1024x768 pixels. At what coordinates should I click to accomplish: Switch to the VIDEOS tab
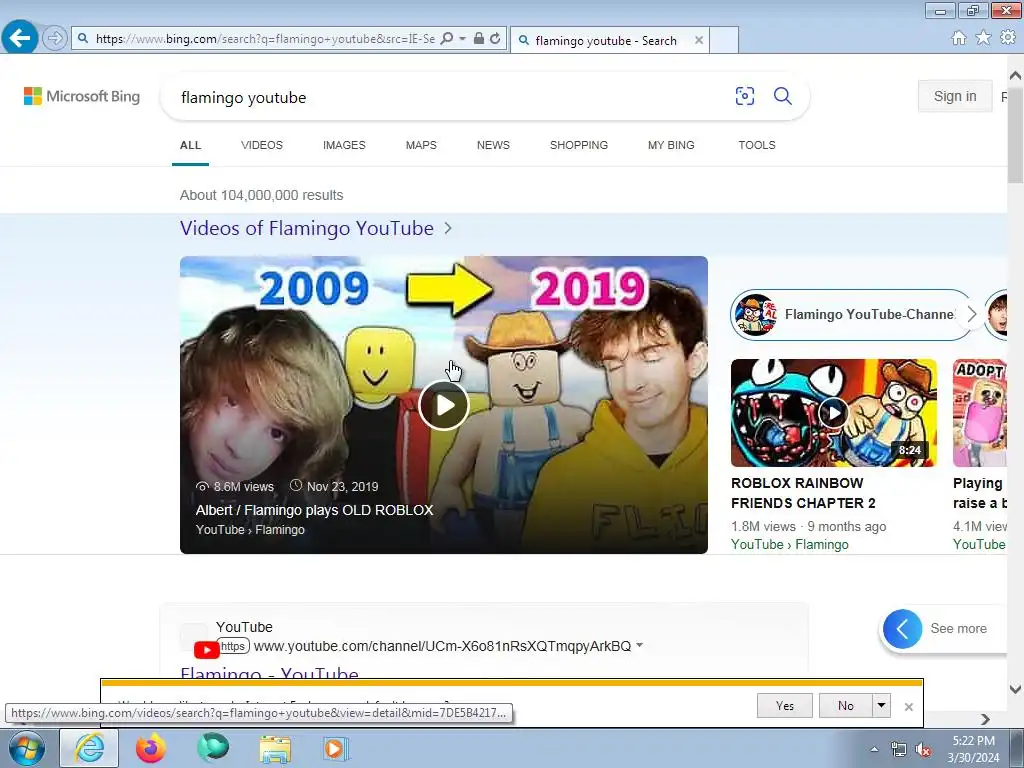(262, 145)
